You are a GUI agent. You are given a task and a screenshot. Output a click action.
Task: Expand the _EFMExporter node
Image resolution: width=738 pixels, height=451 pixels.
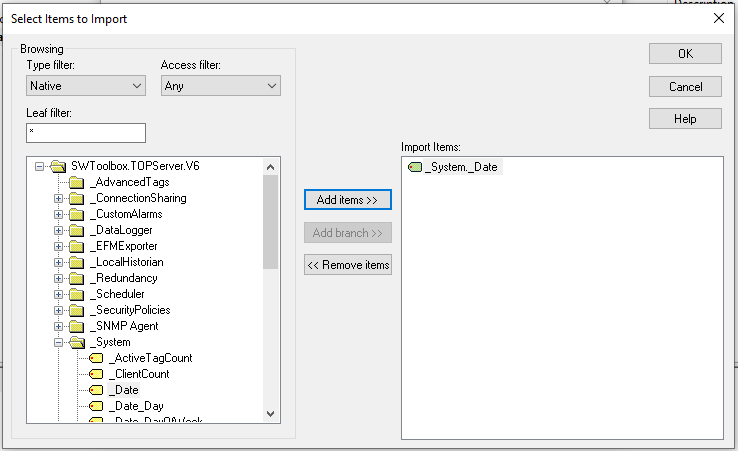(58, 246)
